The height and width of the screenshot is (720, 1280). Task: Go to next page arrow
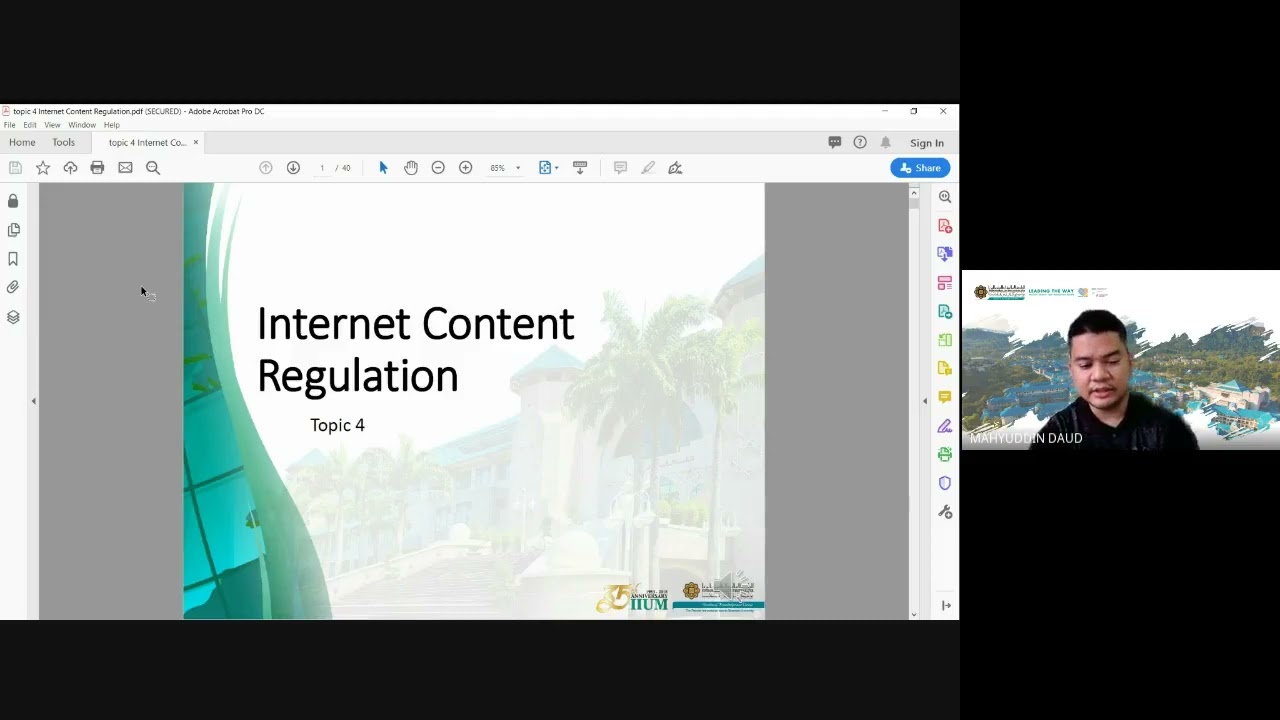[293, 168]
